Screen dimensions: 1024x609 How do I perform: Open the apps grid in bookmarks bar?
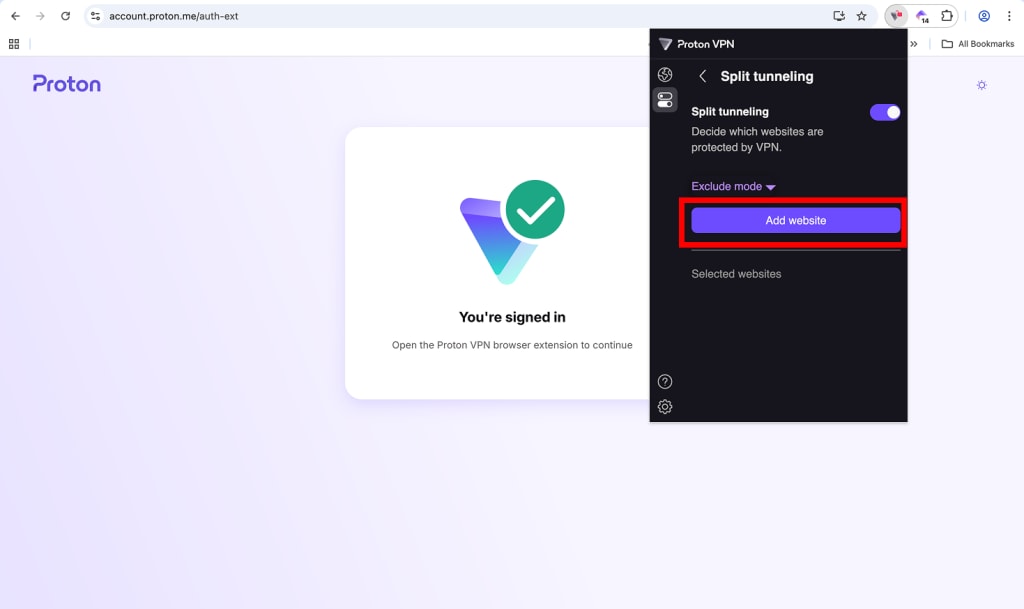point(14,44)
